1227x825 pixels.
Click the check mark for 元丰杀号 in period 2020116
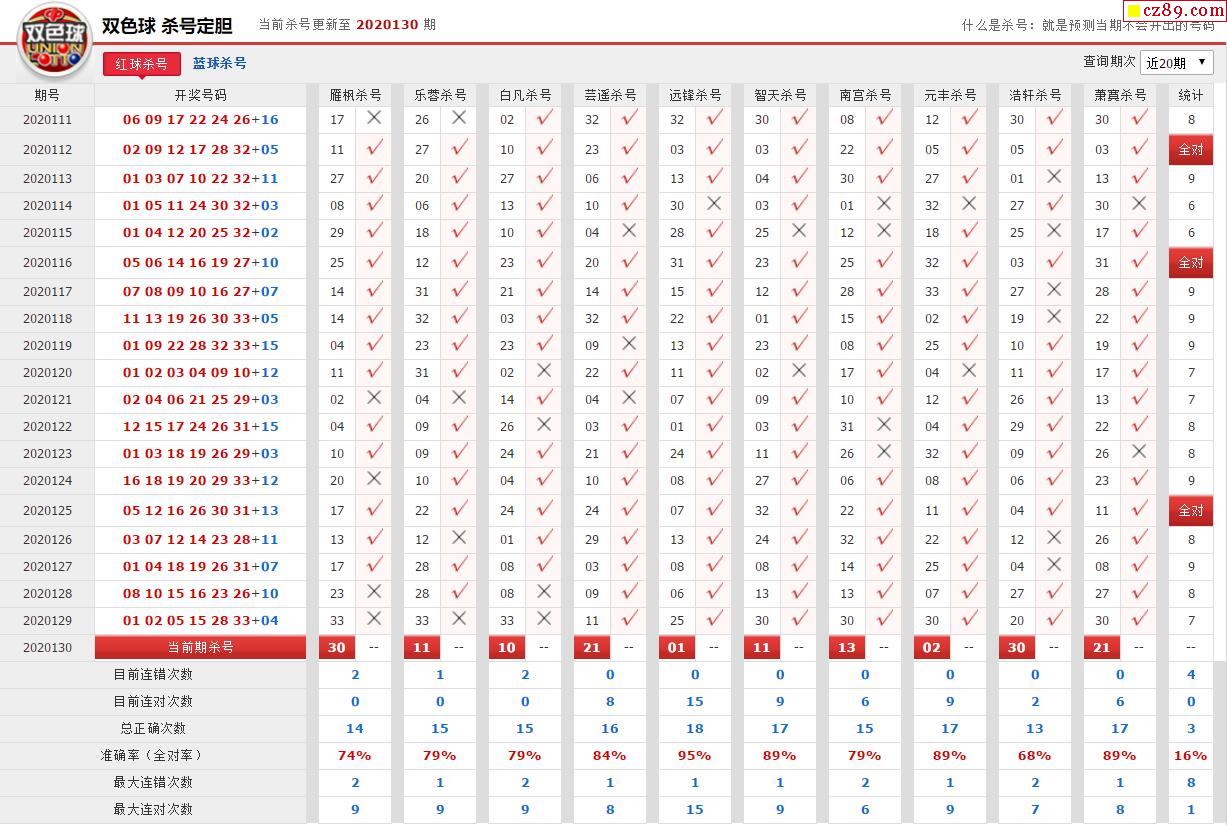pyautogui.click(x=969, y=261)
